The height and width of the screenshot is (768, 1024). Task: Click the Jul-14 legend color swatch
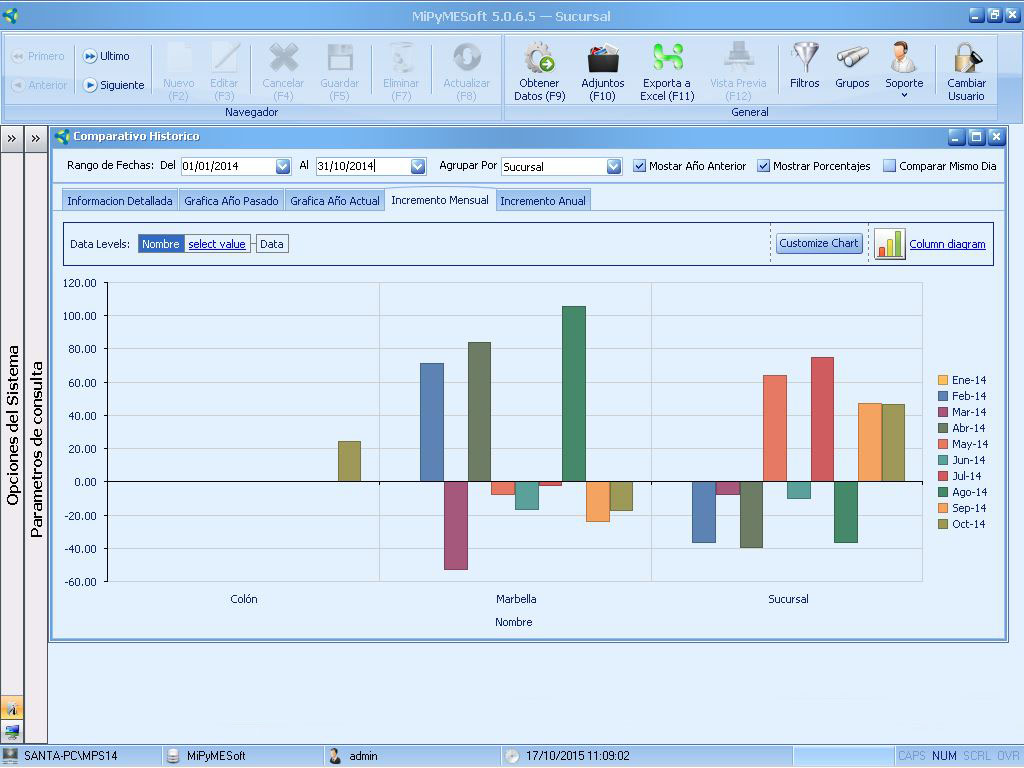point(943,476)
